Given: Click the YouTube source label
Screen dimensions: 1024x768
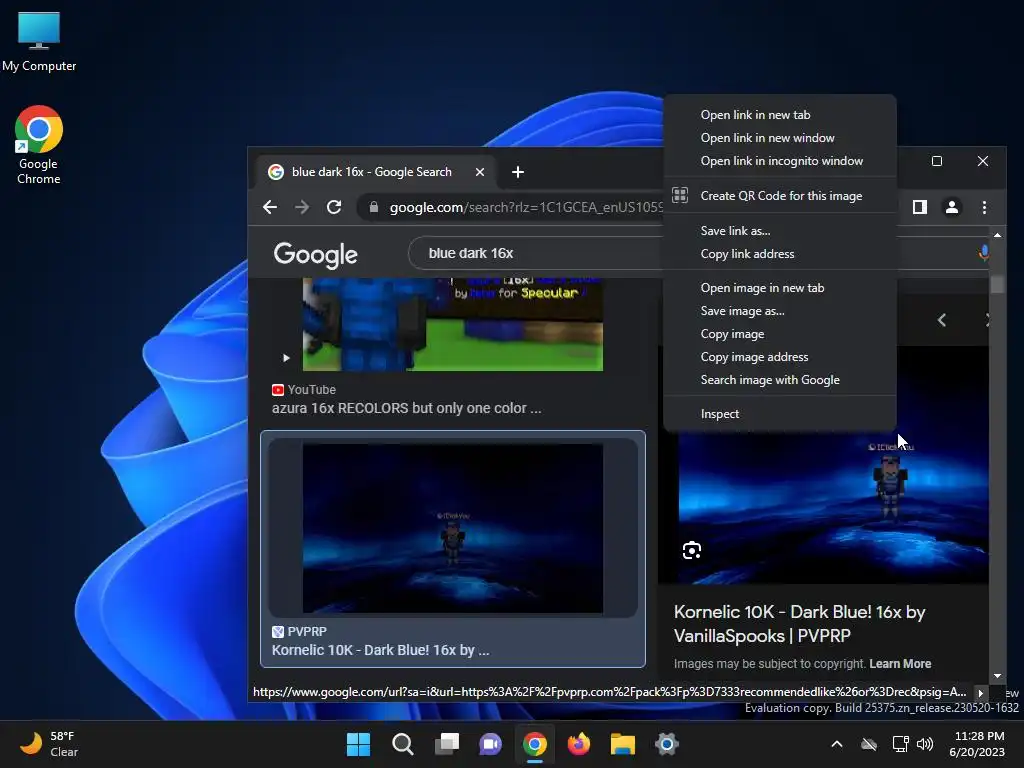Looking at the screenshot, I should [x=304, y=389].
